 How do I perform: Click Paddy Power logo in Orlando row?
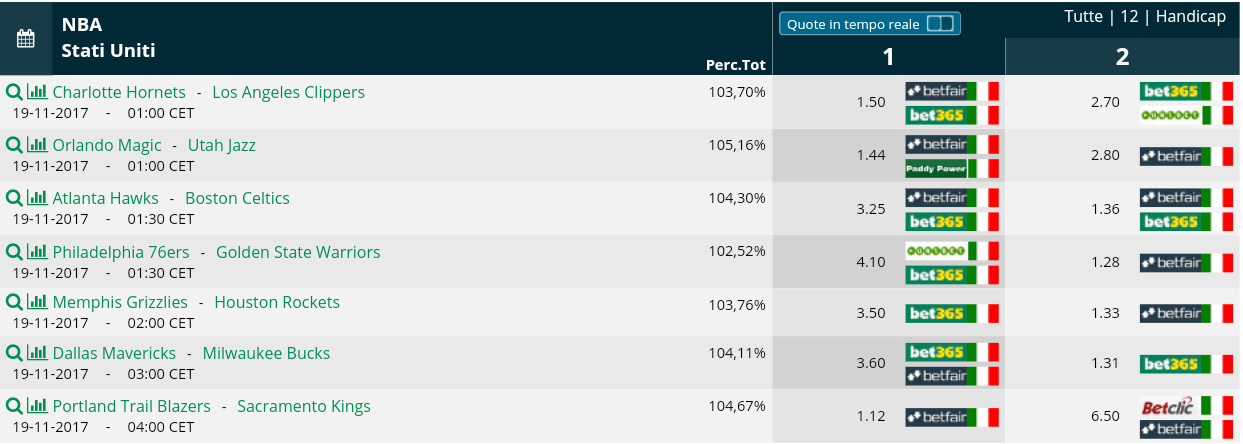pyautogui.click(x=936, y=168)
